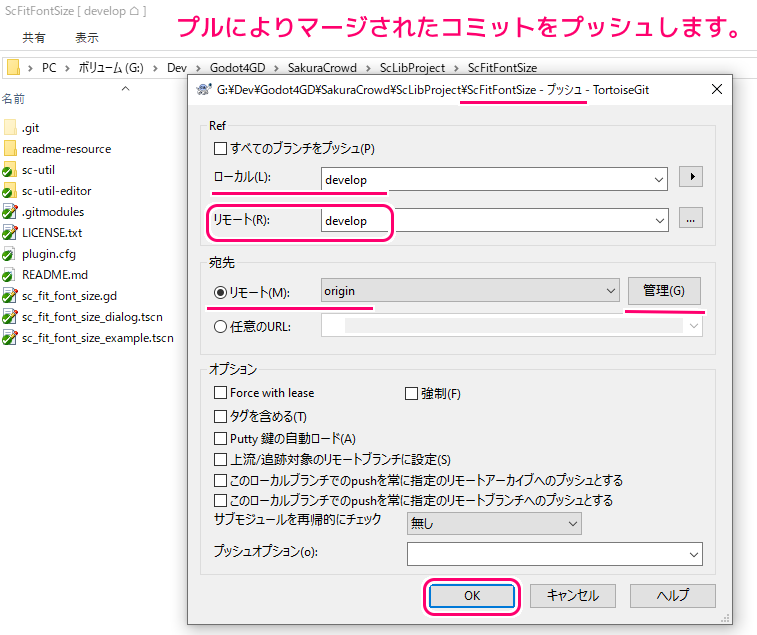Screen dimensions: 757x635
Task: Go to PC in the address breadcrumb
Action: 49,68
